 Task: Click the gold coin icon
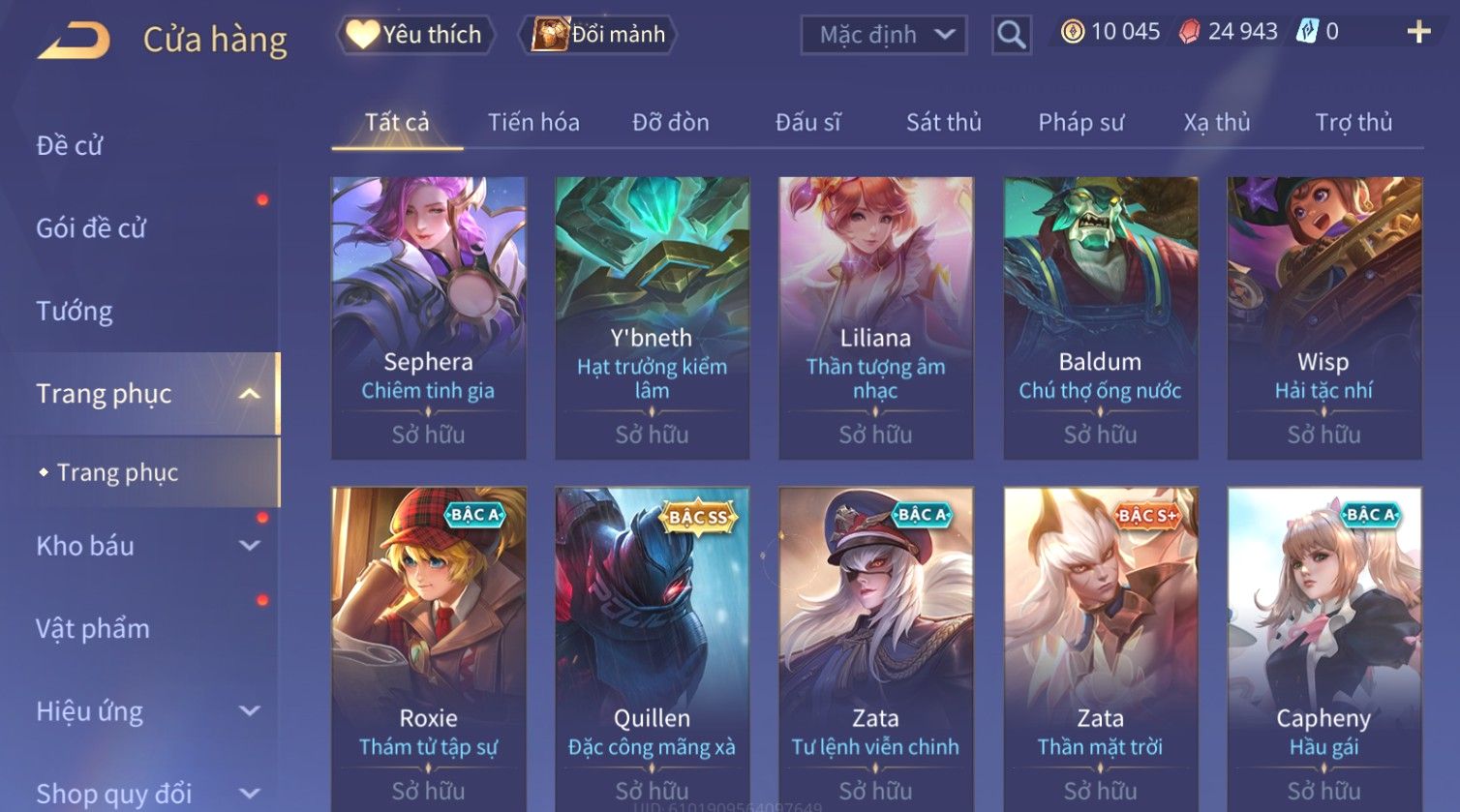coord(1072,32)
